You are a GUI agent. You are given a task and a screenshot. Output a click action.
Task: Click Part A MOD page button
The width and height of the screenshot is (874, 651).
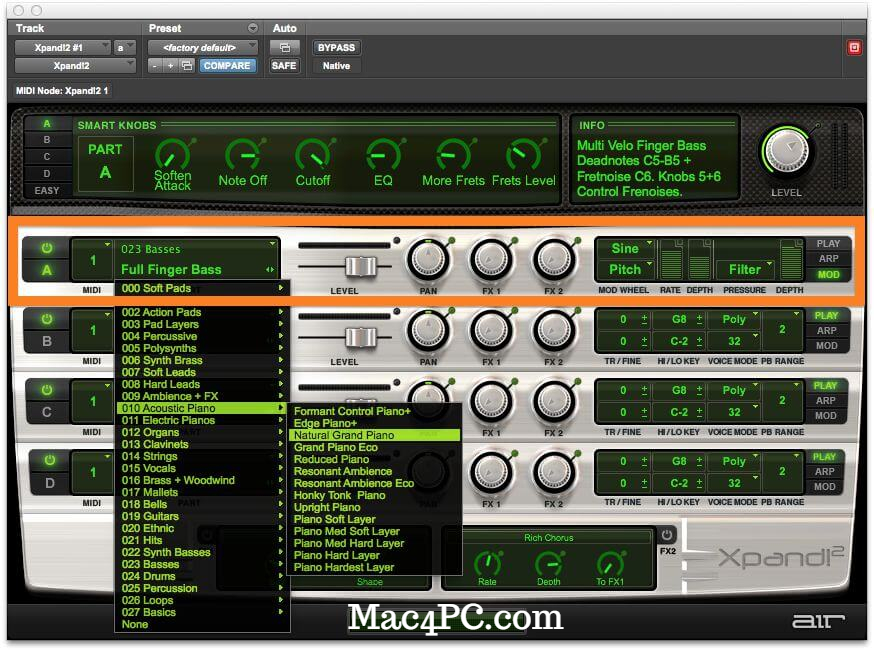coord(828,274)
